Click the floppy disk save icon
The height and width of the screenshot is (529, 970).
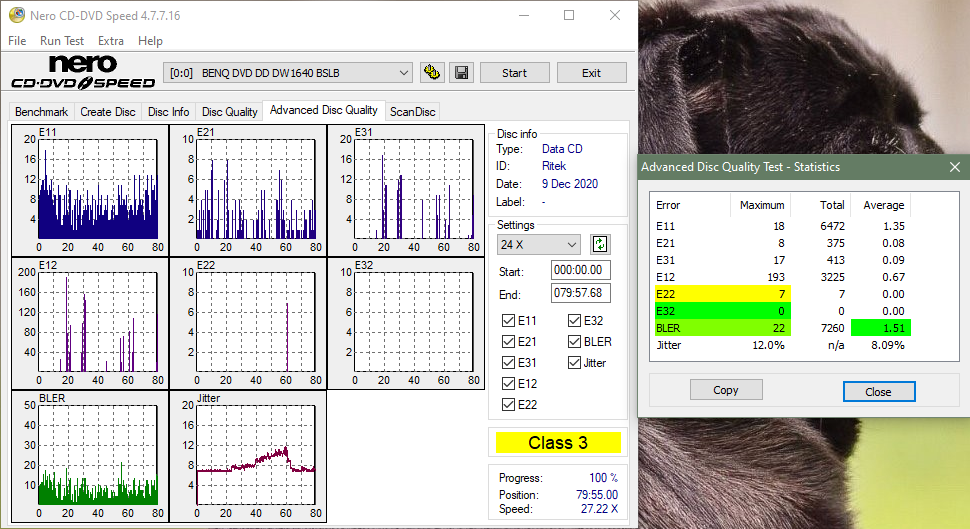tap(461, 72)
